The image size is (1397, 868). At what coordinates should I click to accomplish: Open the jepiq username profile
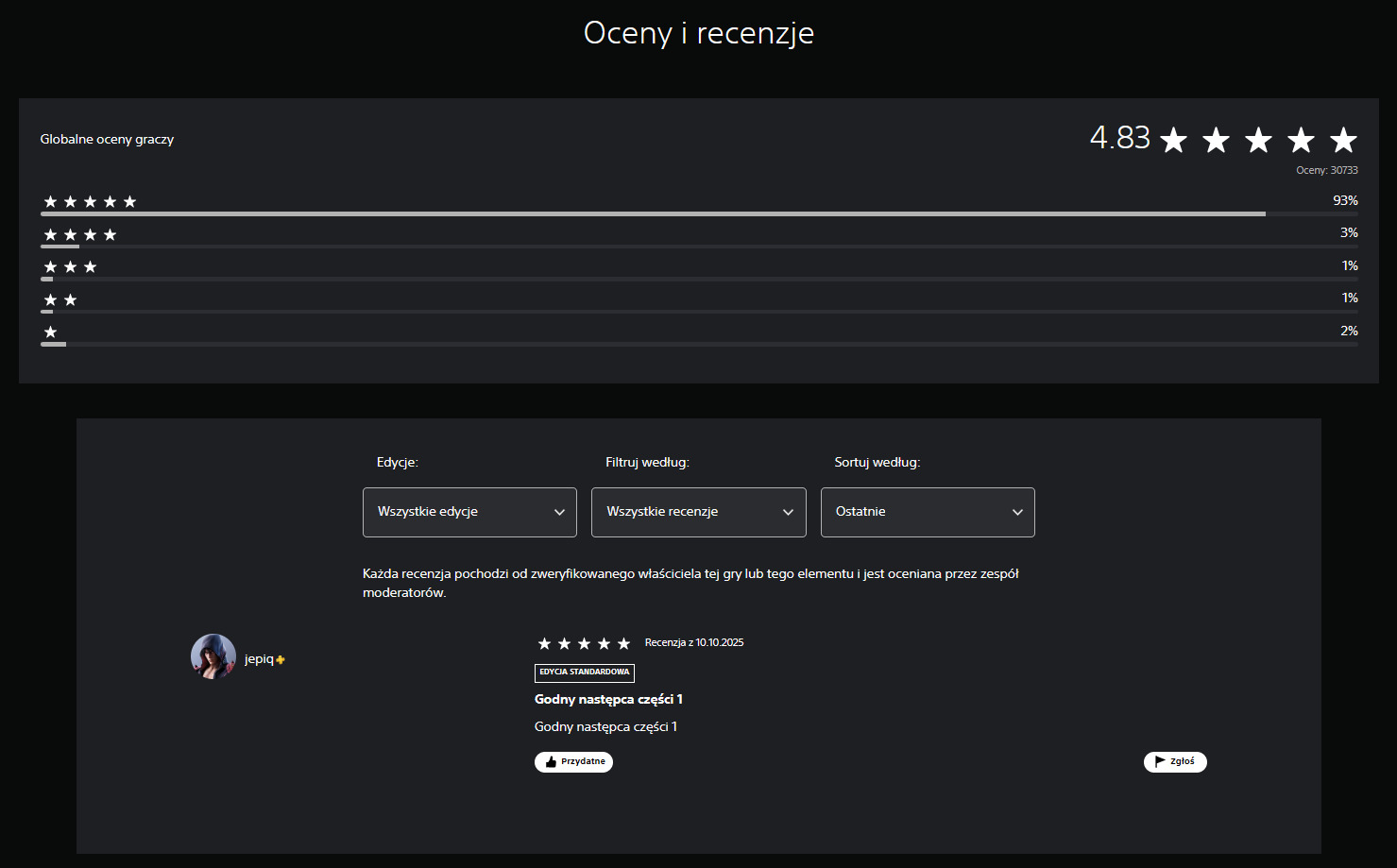pos(258,659)
